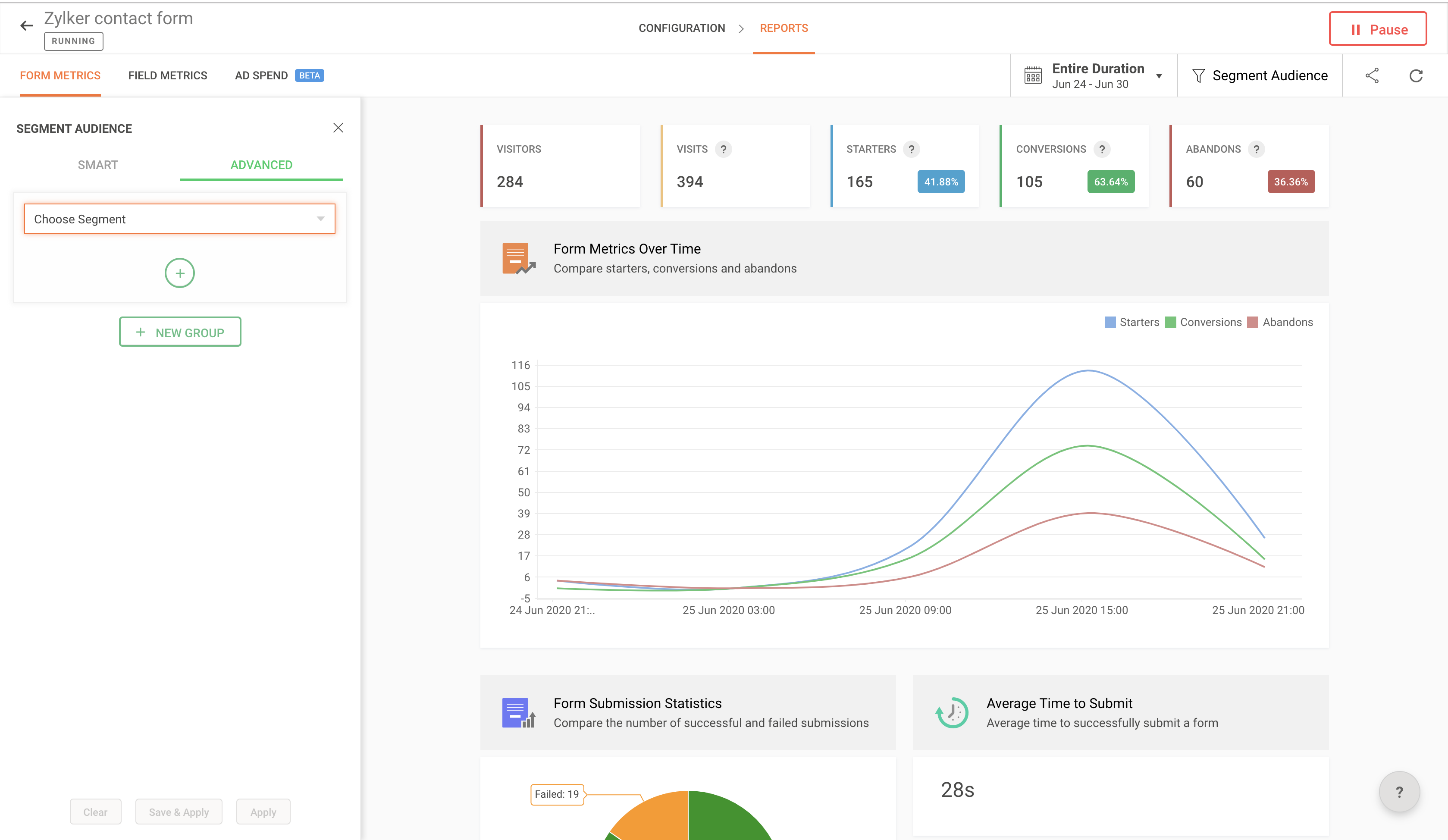This screenshot has height=840, width=1448.
Task: Click the help icon next to Conversions
Action: 1101,149
